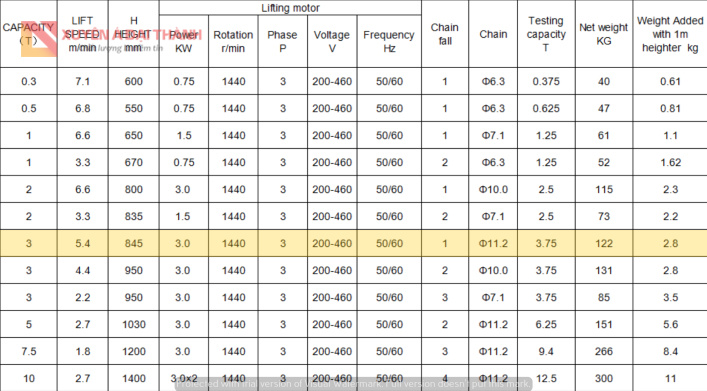Select the lift speed cell "6.8"
Image resolution: width=707 pixels, height=391 pixels.
[x=83, y=108]
